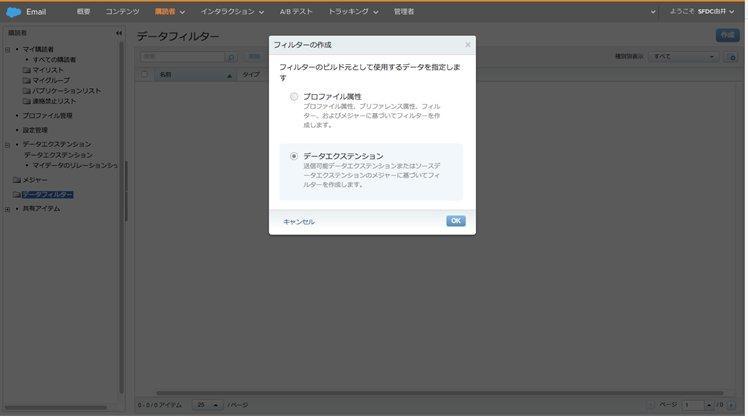The width and height of the screenshot is (748, 417).
Task: Collapse the マイ購読者 tree node
Action: point(8,50)
